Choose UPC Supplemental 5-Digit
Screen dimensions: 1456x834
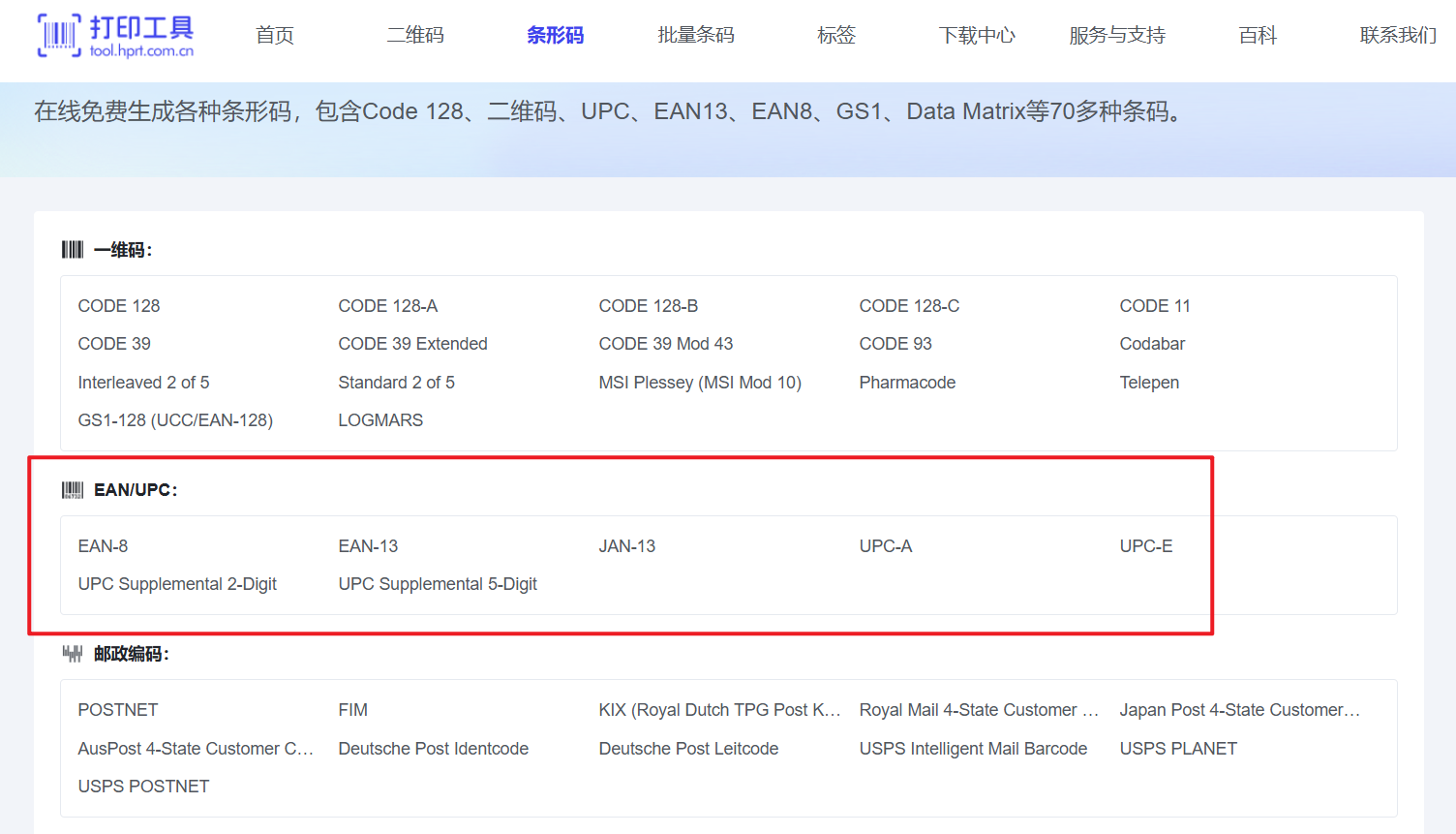click(438, 584)
